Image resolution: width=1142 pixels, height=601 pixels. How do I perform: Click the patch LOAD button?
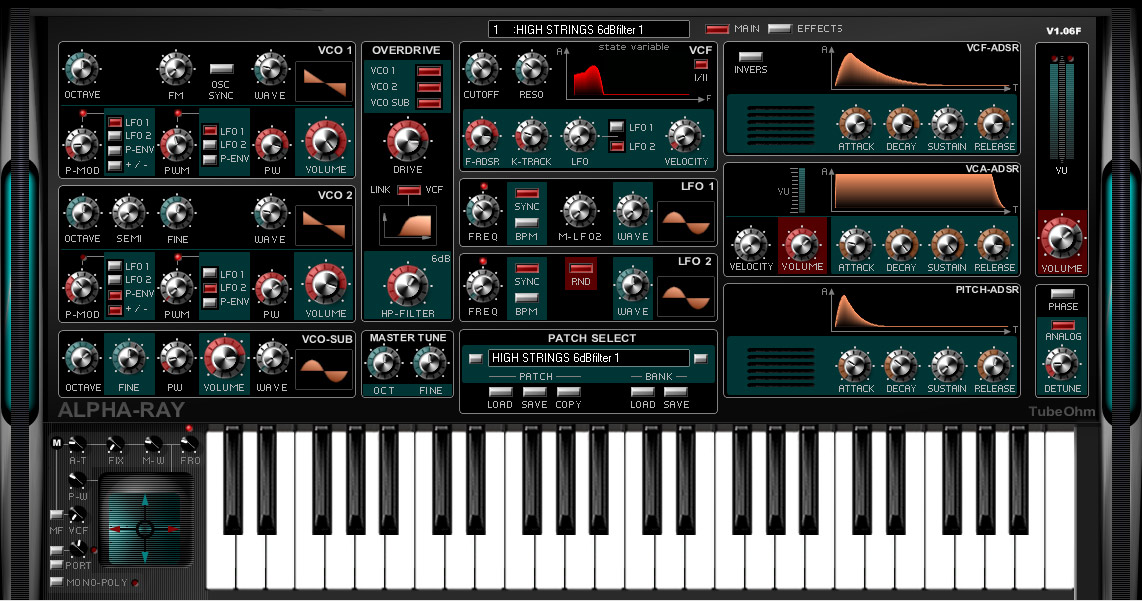pos(500,392)
